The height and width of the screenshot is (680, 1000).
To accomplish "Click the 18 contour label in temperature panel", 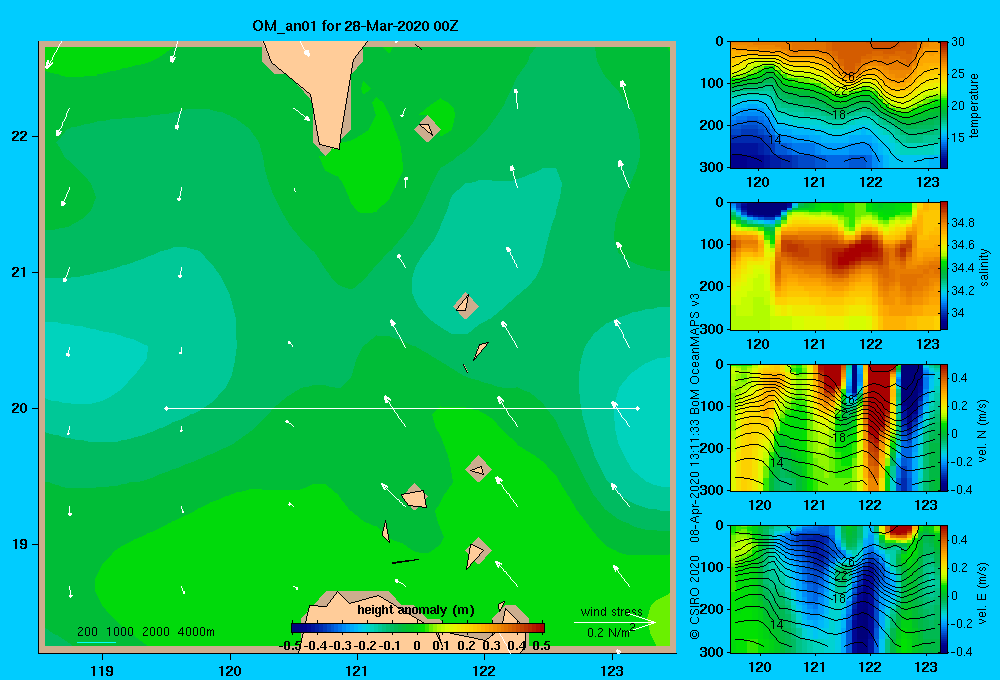I will 839,115.
